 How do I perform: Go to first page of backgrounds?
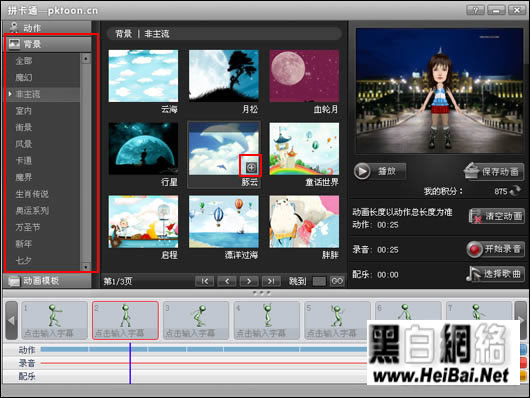pos(205,281)
